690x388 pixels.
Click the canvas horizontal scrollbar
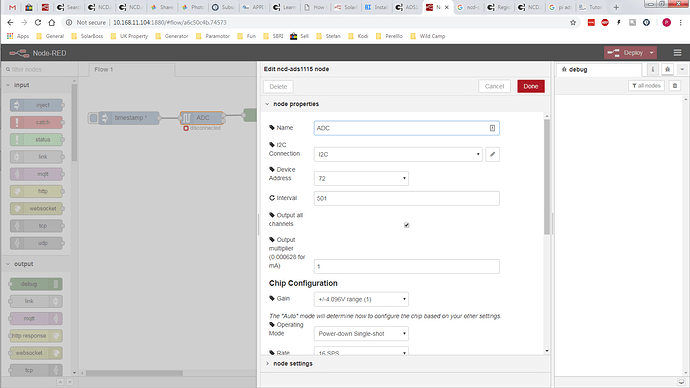(134, 373)
